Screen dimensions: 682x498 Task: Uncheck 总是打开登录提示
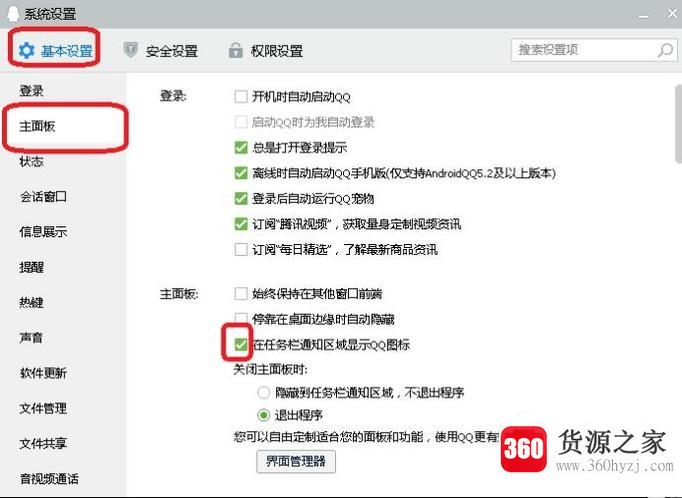[x=241, y=147]
